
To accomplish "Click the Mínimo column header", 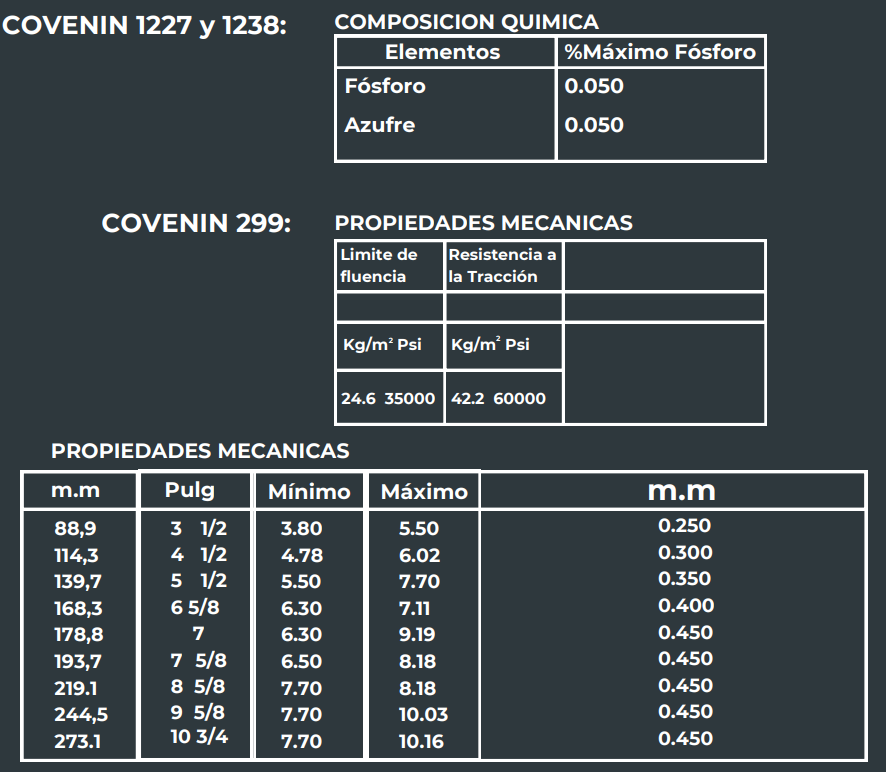I will click(309, 492).
